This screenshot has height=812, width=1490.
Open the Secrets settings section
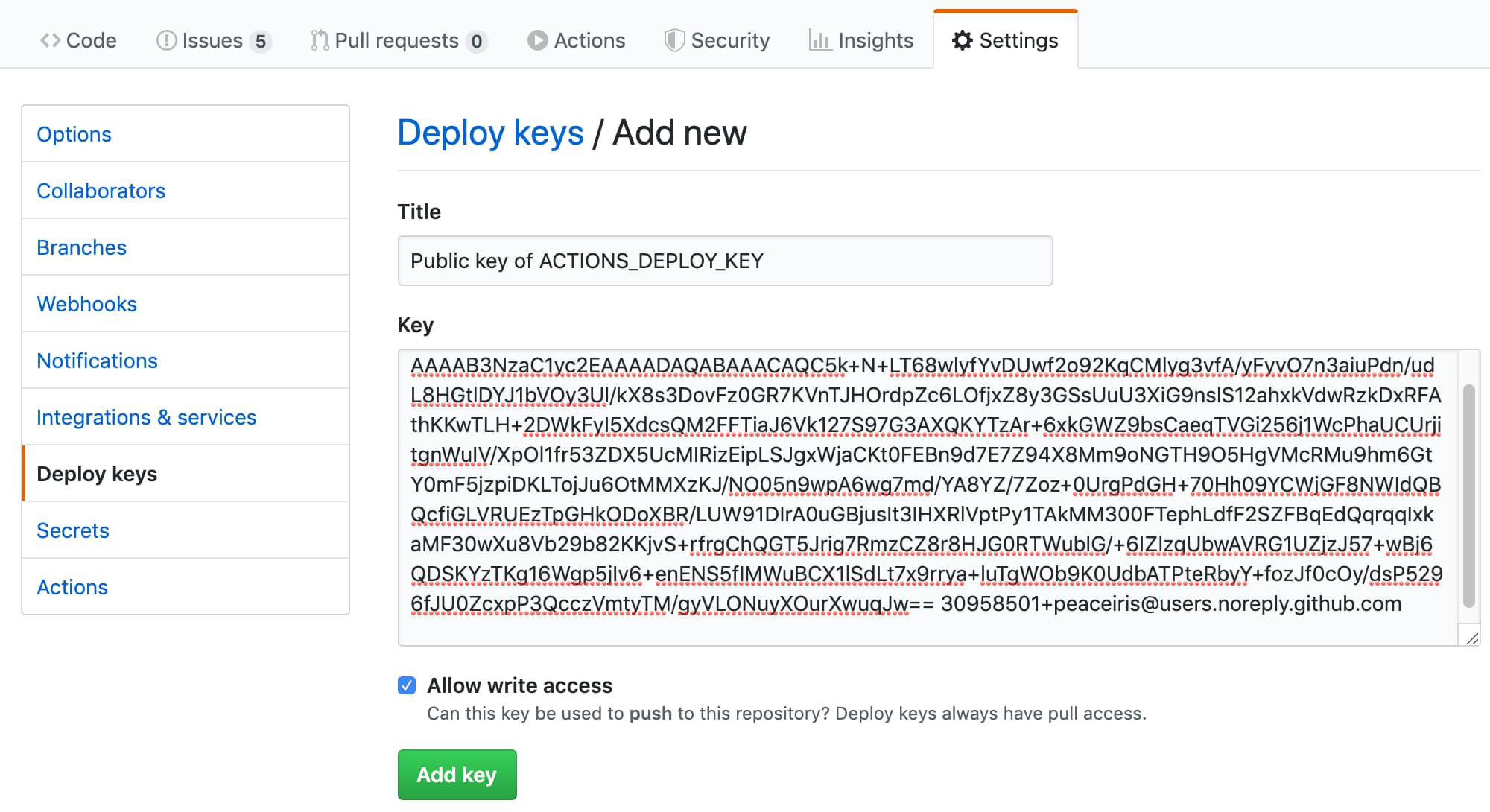tap(72, 530)
